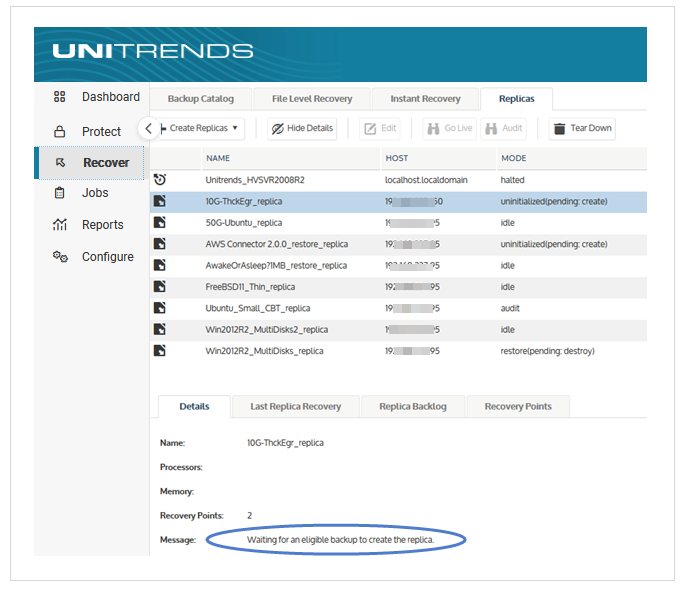Select Win2012R2_MultiDisks_replica row name

[264, 351]
